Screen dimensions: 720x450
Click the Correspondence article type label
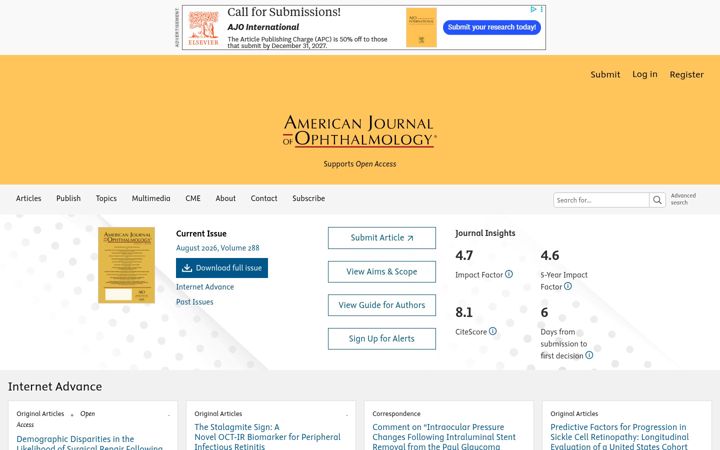coord(396,414)
